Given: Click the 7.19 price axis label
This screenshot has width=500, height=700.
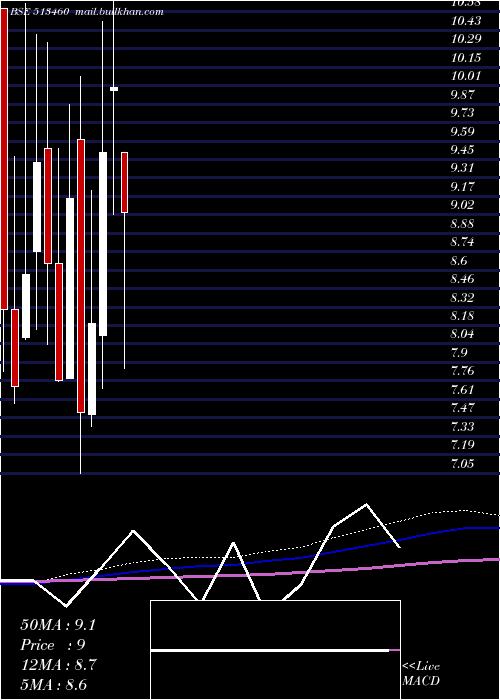Looking at the screenshot, I should tap(462, 445).
